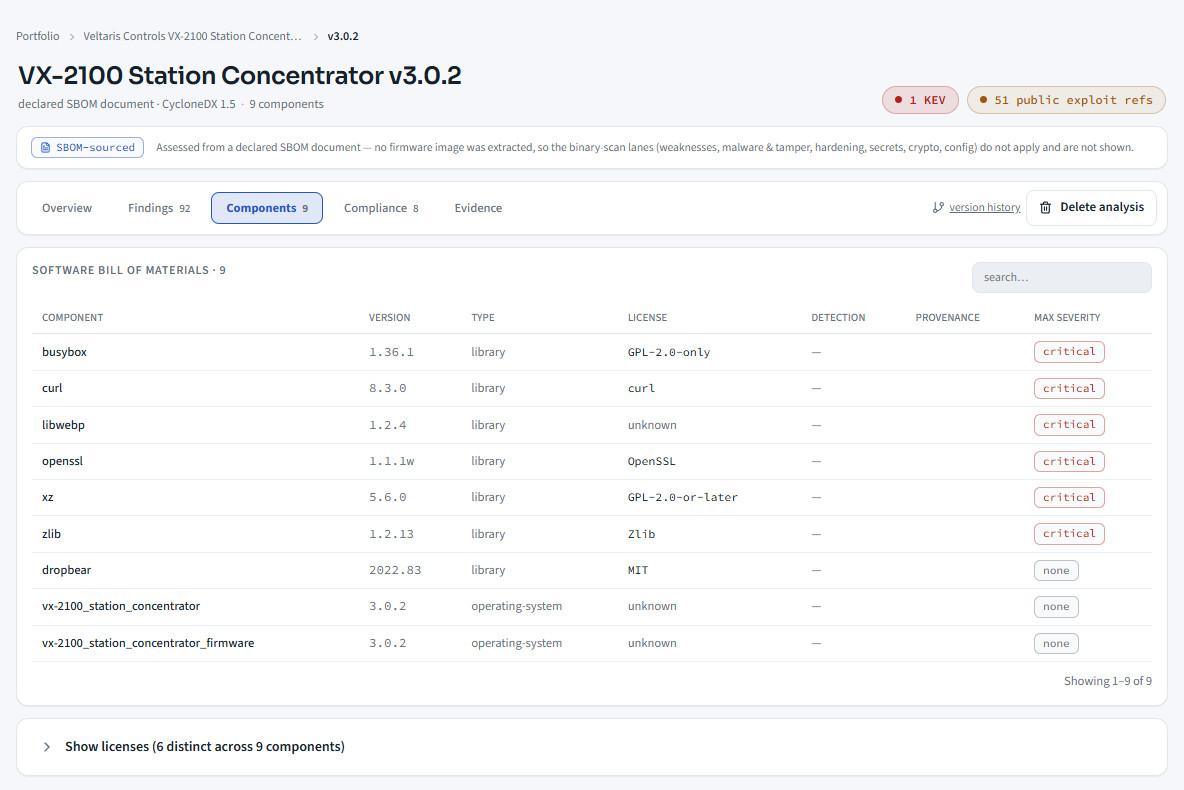Screen dimensions: 1184x790
Task: Sort by the VERSION column header
Action: (390, 318)
